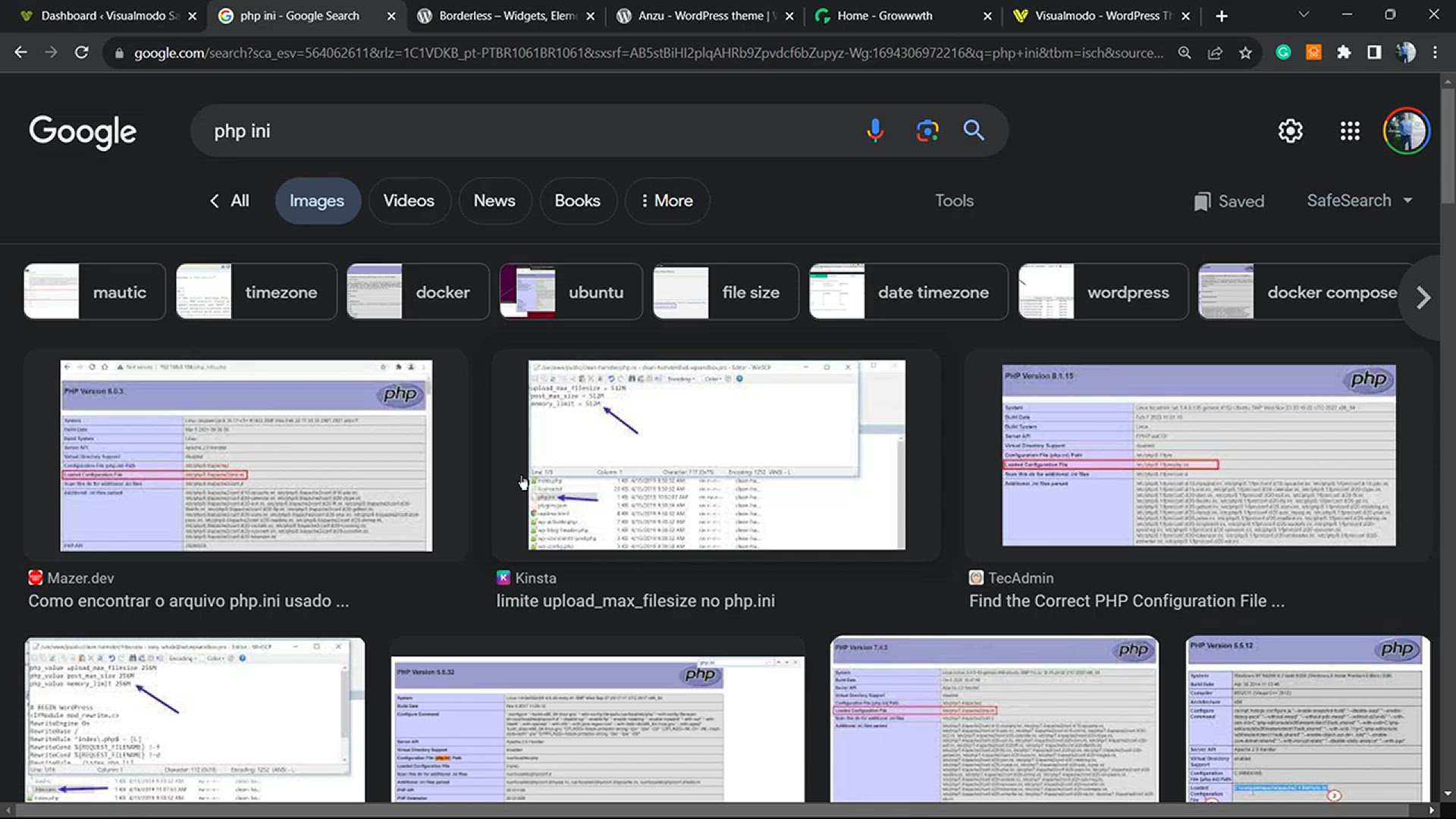Switch to Borderless Widgets tab
The width and height of the screenshot is (1456, 819).
click(507, 16)
